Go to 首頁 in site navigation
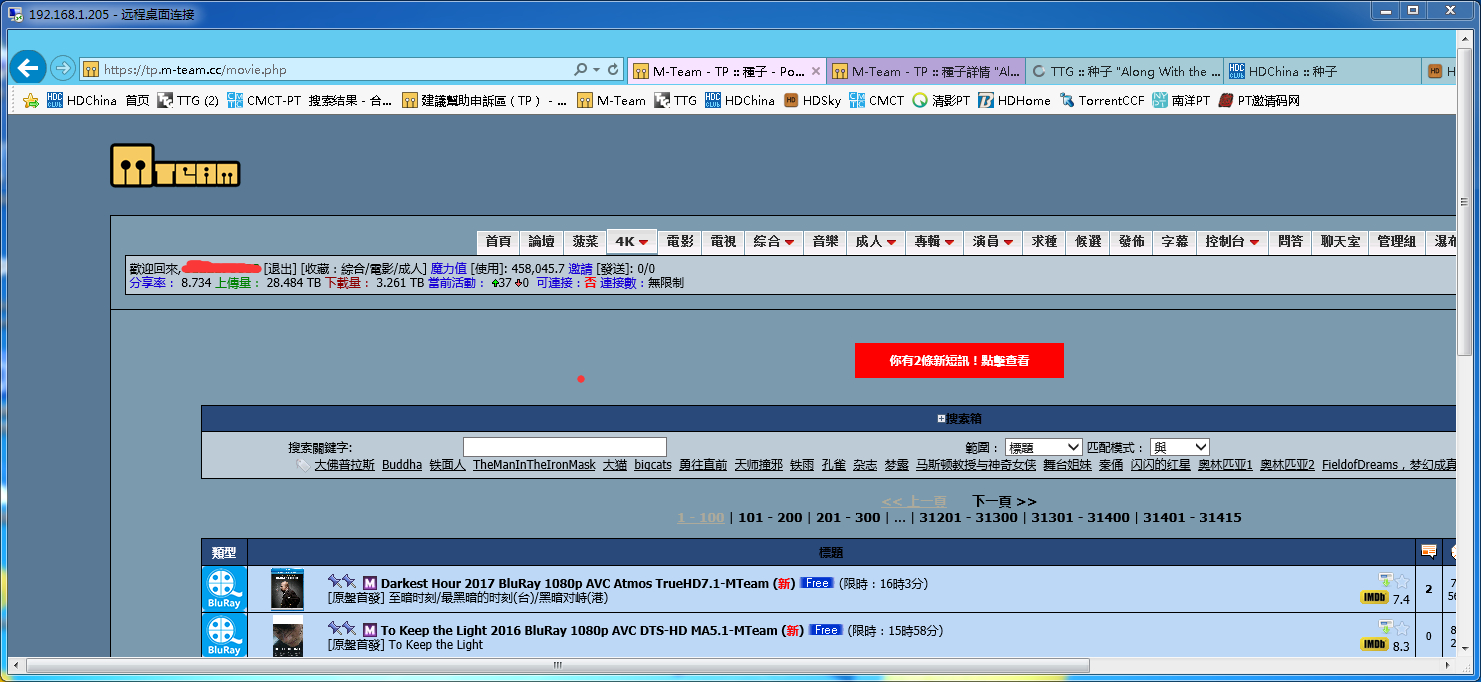Image resolution: width=1481 pixels, height=682 pixels. (498, 241)
